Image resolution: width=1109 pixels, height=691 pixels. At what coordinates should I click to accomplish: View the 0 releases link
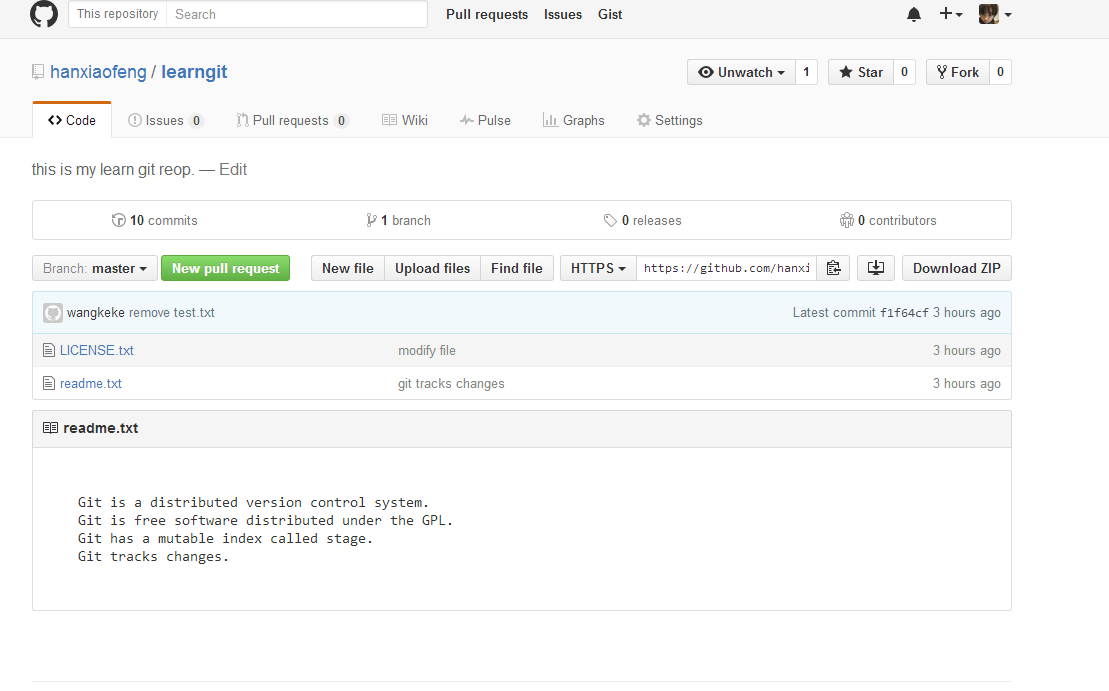click(642, 221)
